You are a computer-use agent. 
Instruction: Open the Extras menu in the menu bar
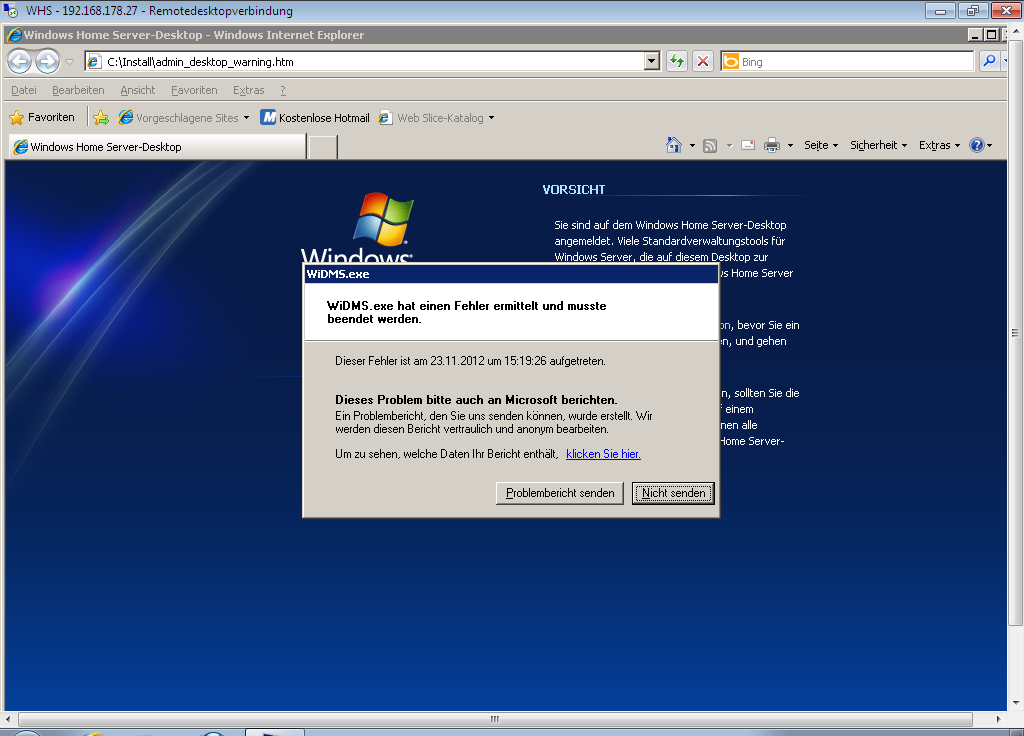point(249,90)
